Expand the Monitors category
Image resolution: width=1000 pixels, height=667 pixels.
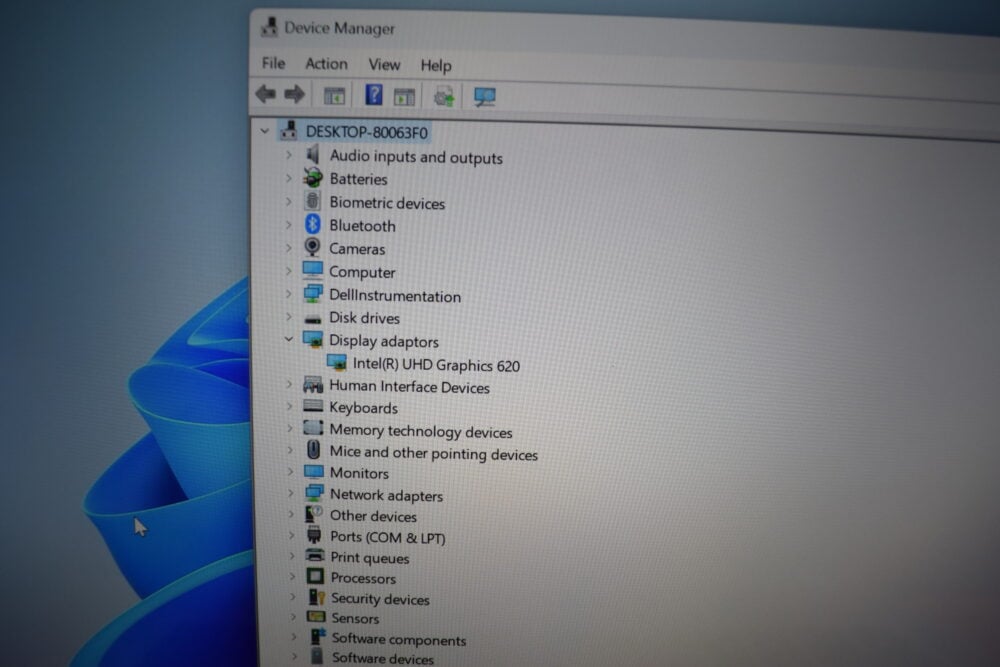[x=290, y=472]
